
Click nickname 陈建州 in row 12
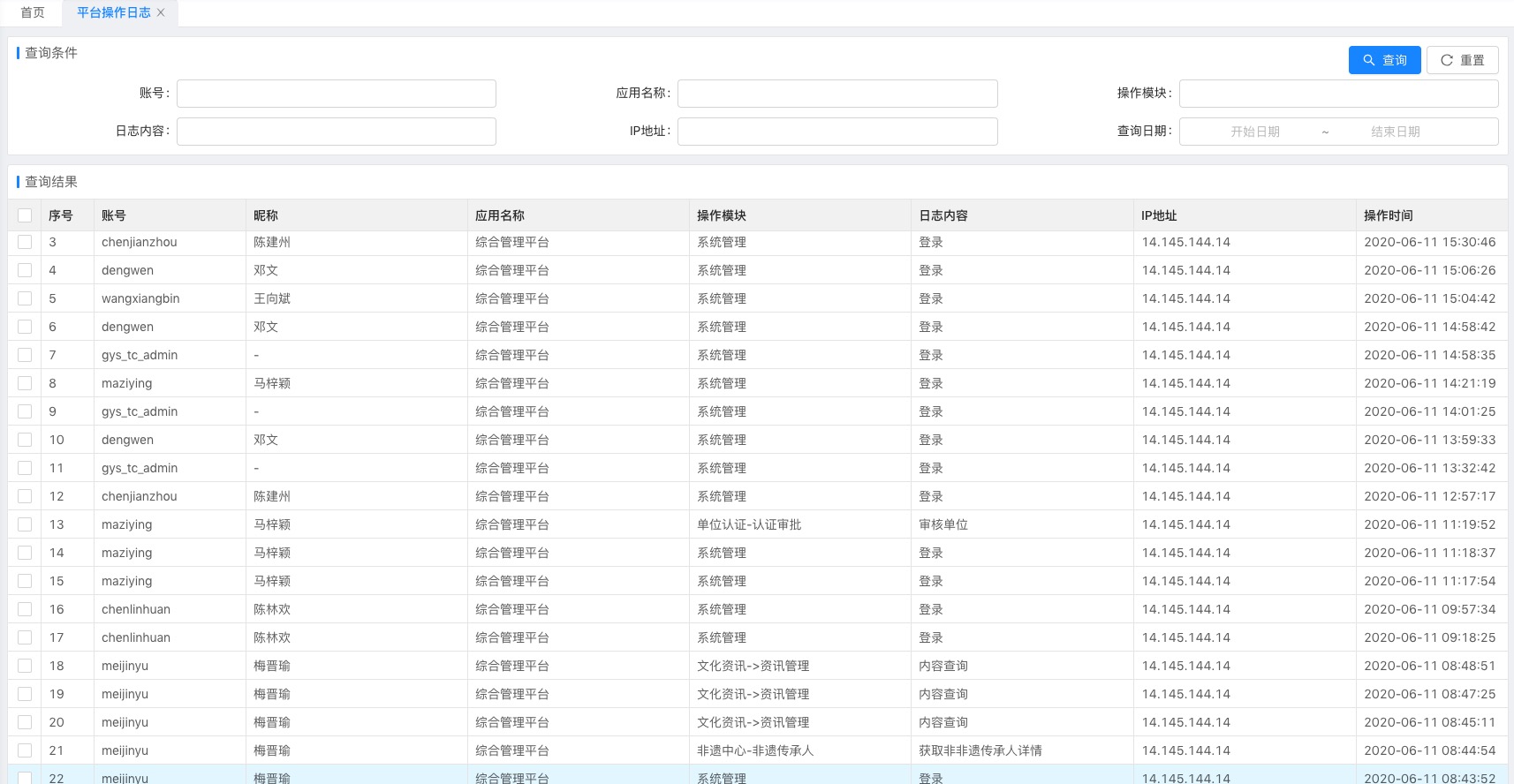pyautogui.click(x=272, y=496)
